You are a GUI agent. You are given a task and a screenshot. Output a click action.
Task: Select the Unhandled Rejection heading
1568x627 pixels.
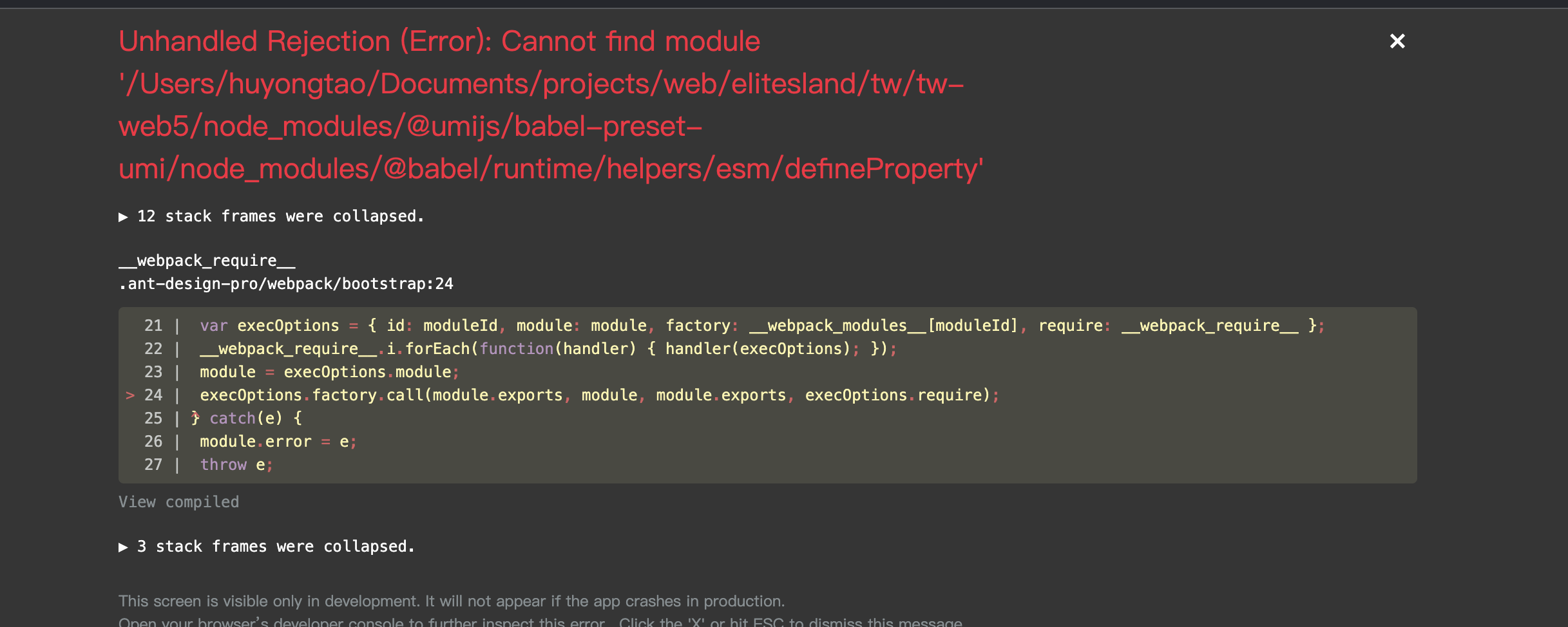coord(439,40)
